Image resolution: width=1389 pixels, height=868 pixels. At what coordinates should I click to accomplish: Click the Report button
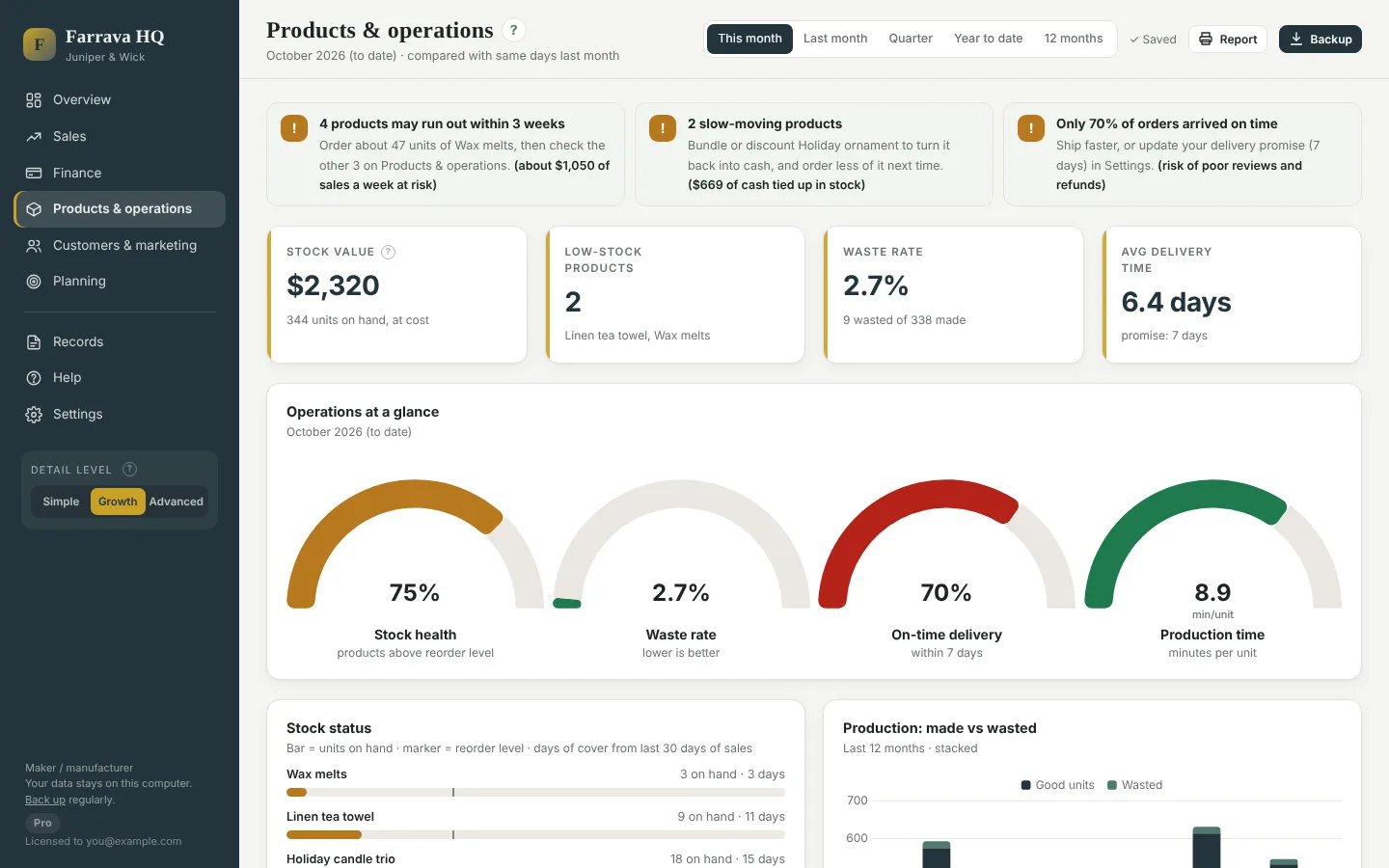click(x=1228, y=40)
